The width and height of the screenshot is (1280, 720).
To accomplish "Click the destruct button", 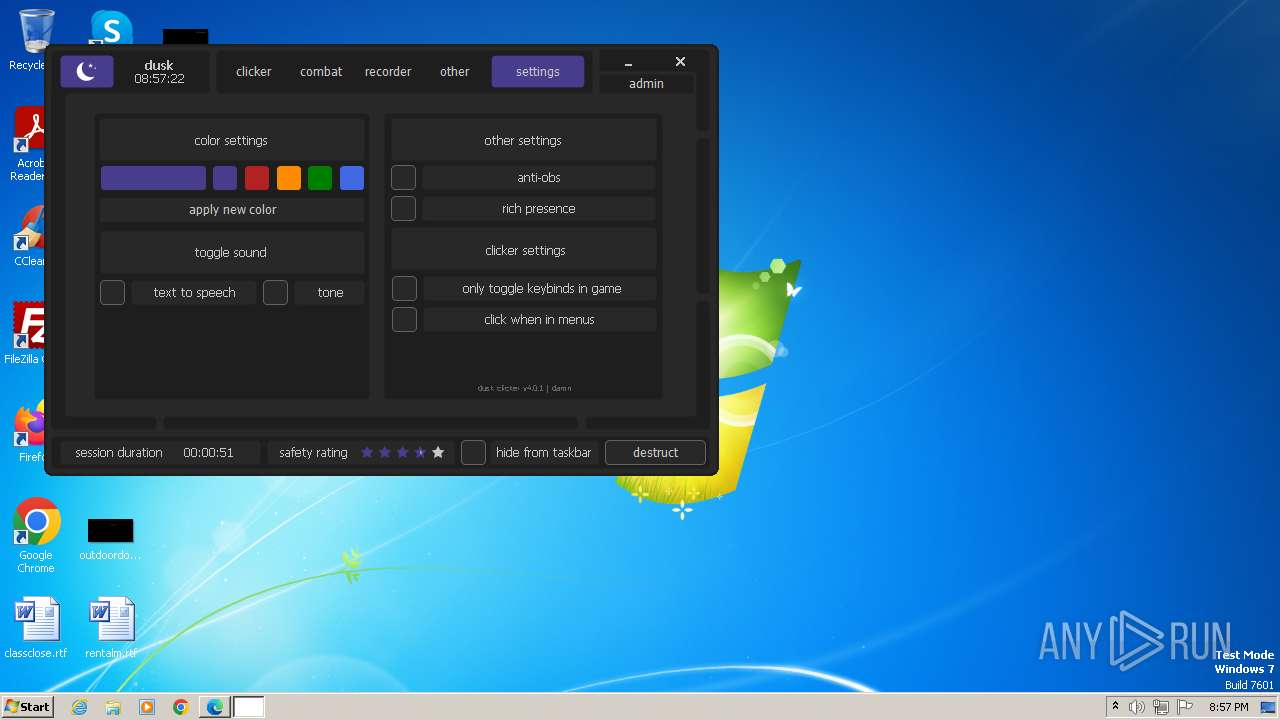I will tap(655, 453).
